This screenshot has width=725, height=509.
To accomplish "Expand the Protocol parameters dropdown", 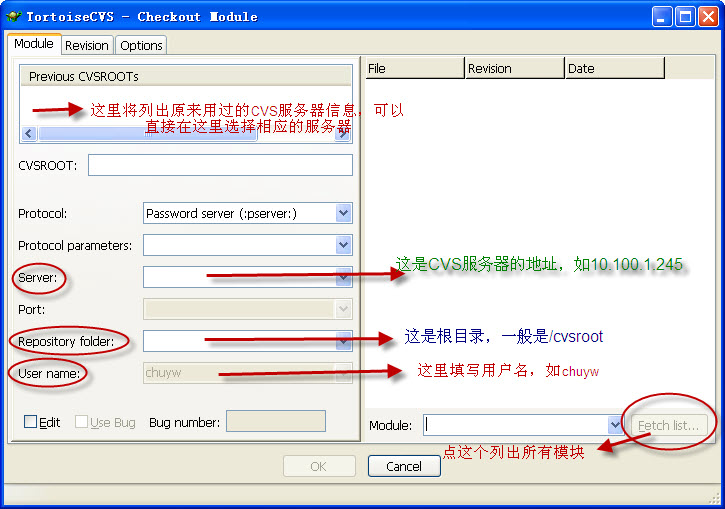I will [343, 245].
